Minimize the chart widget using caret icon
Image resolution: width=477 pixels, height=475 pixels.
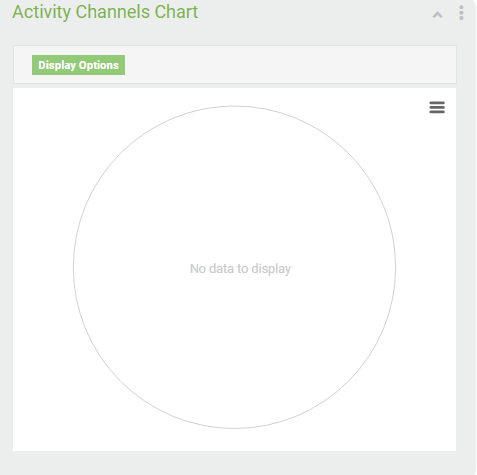pyautogui.click(x=438, y=15)
